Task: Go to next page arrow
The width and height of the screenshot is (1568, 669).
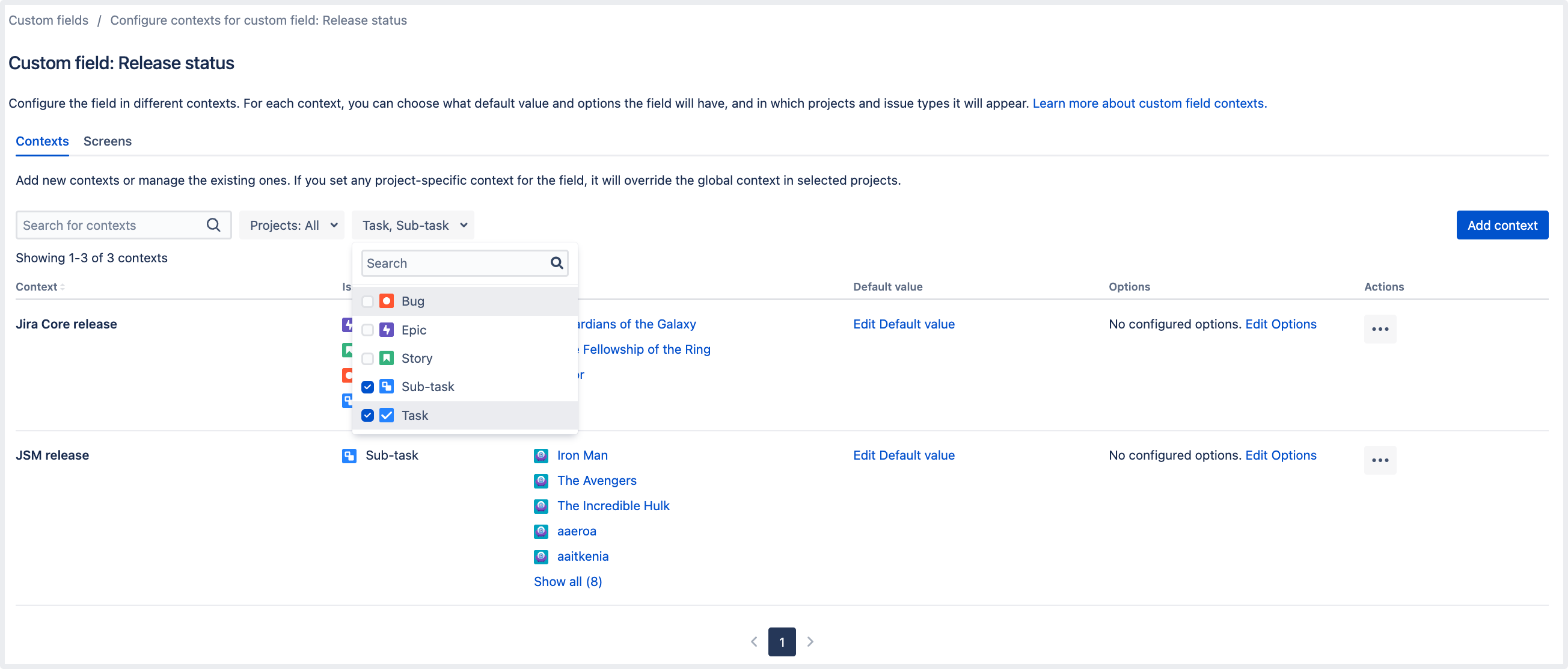Action: tap(810, 641)
